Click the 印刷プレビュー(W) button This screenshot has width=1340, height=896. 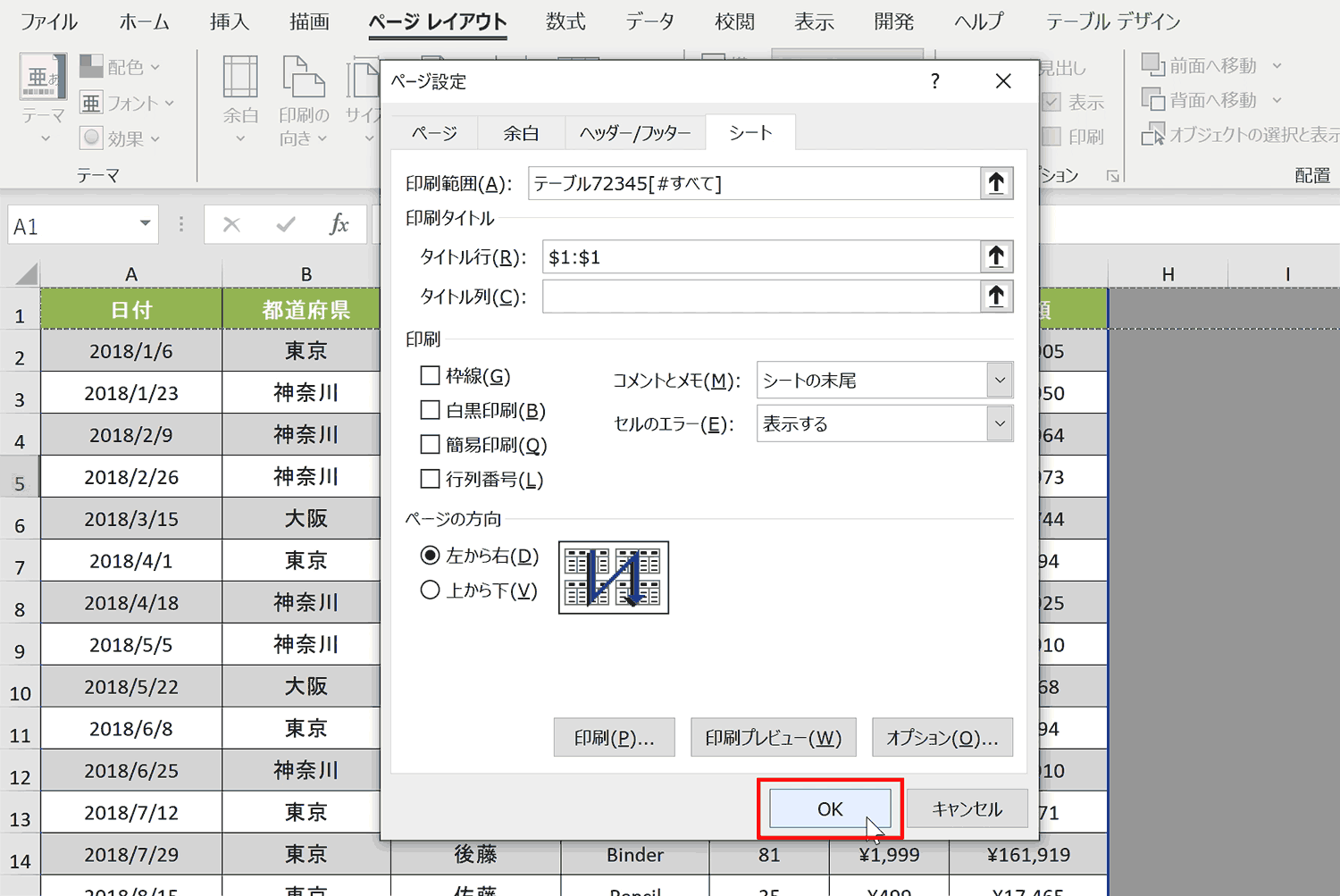click(774, 738)
